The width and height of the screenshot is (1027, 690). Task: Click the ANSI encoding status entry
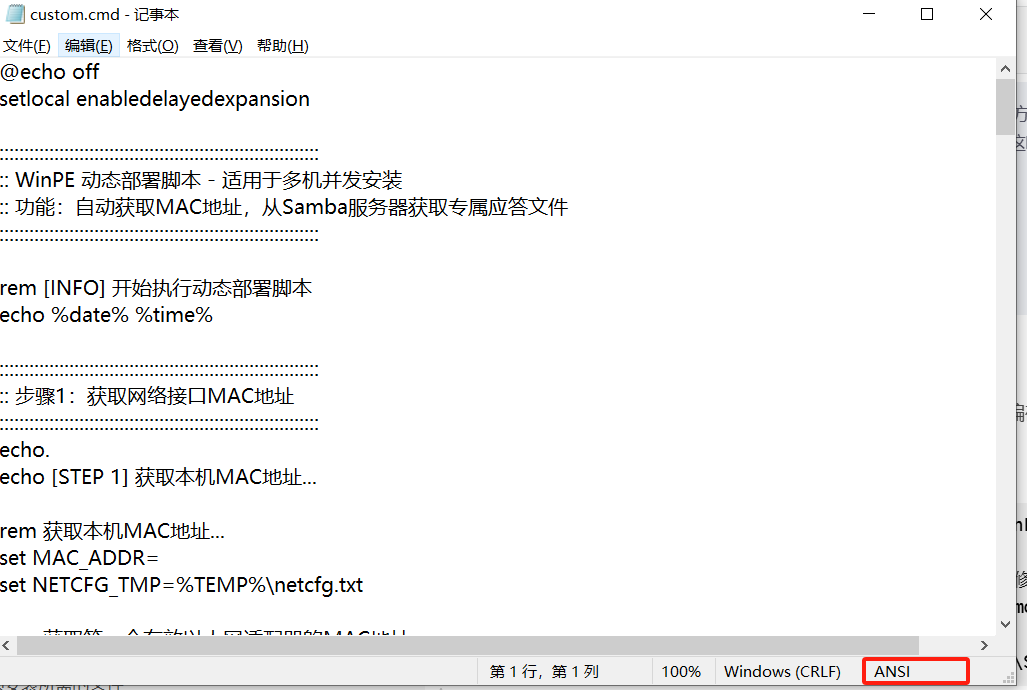pyautogui.click(x=915, y=672)
